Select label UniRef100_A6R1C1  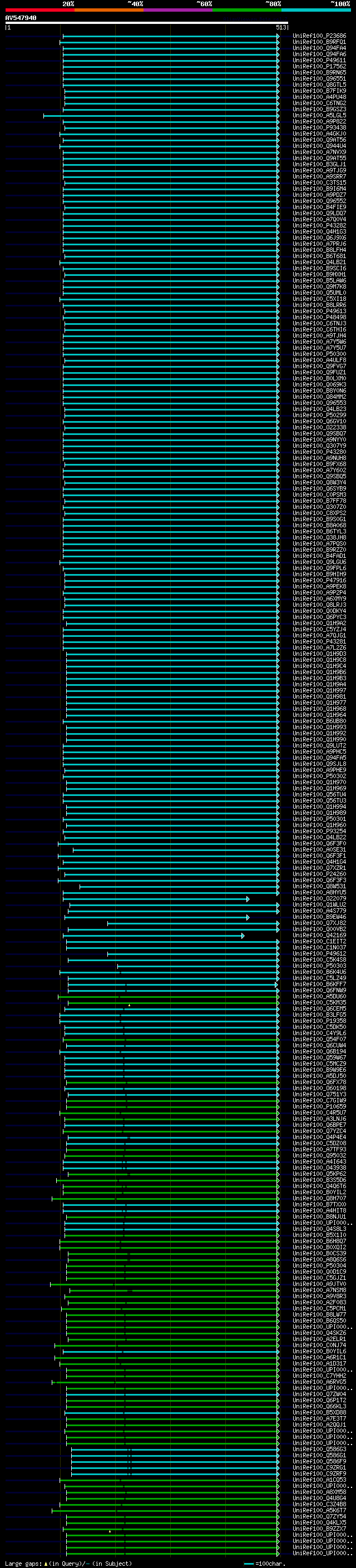[319, 1357]
